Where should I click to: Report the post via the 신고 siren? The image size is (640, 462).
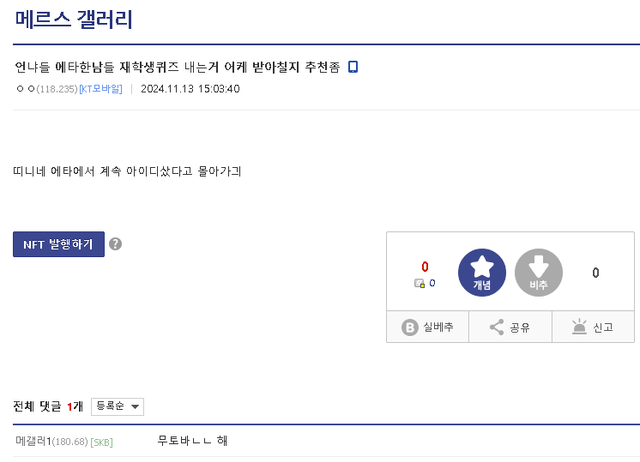592,327
